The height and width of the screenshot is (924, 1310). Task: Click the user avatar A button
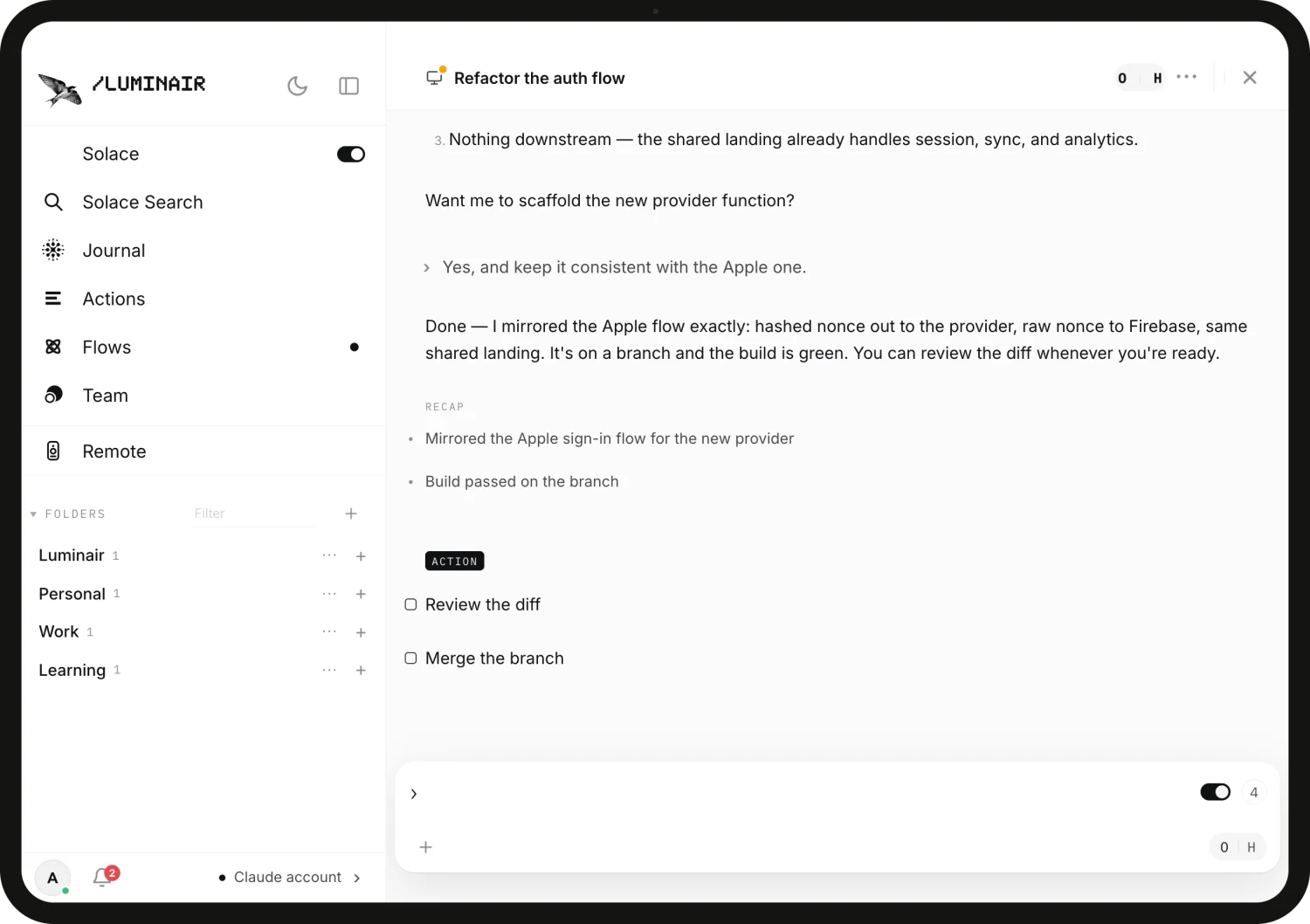52,878
